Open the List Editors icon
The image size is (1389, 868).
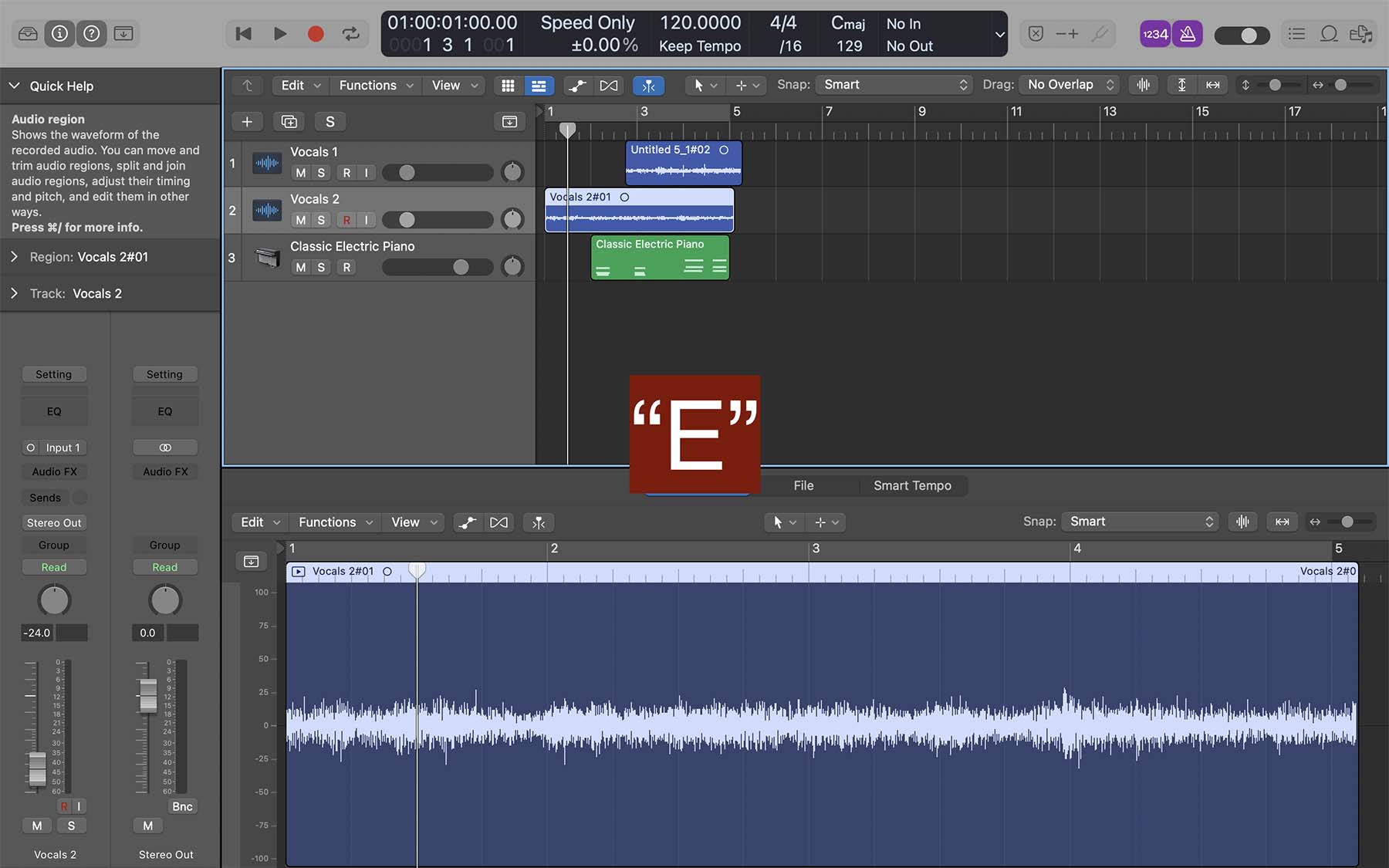[1296, 34]
